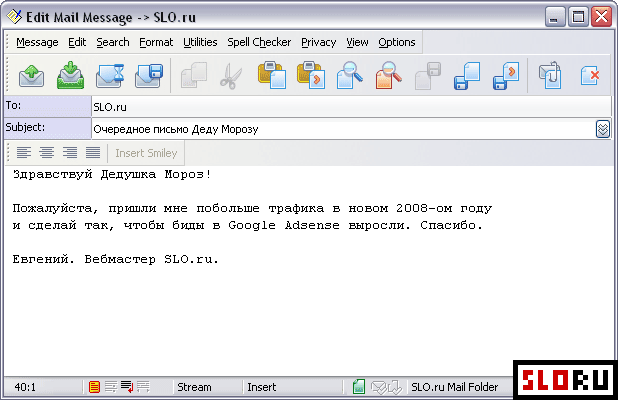Click the greyed-out scissors cut icon

pos(231,76)
